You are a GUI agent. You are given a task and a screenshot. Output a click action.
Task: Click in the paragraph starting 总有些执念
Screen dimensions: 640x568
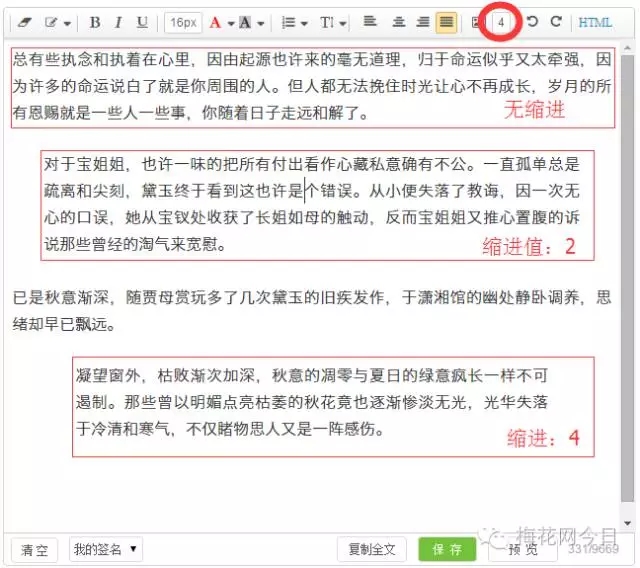[312, 86]
